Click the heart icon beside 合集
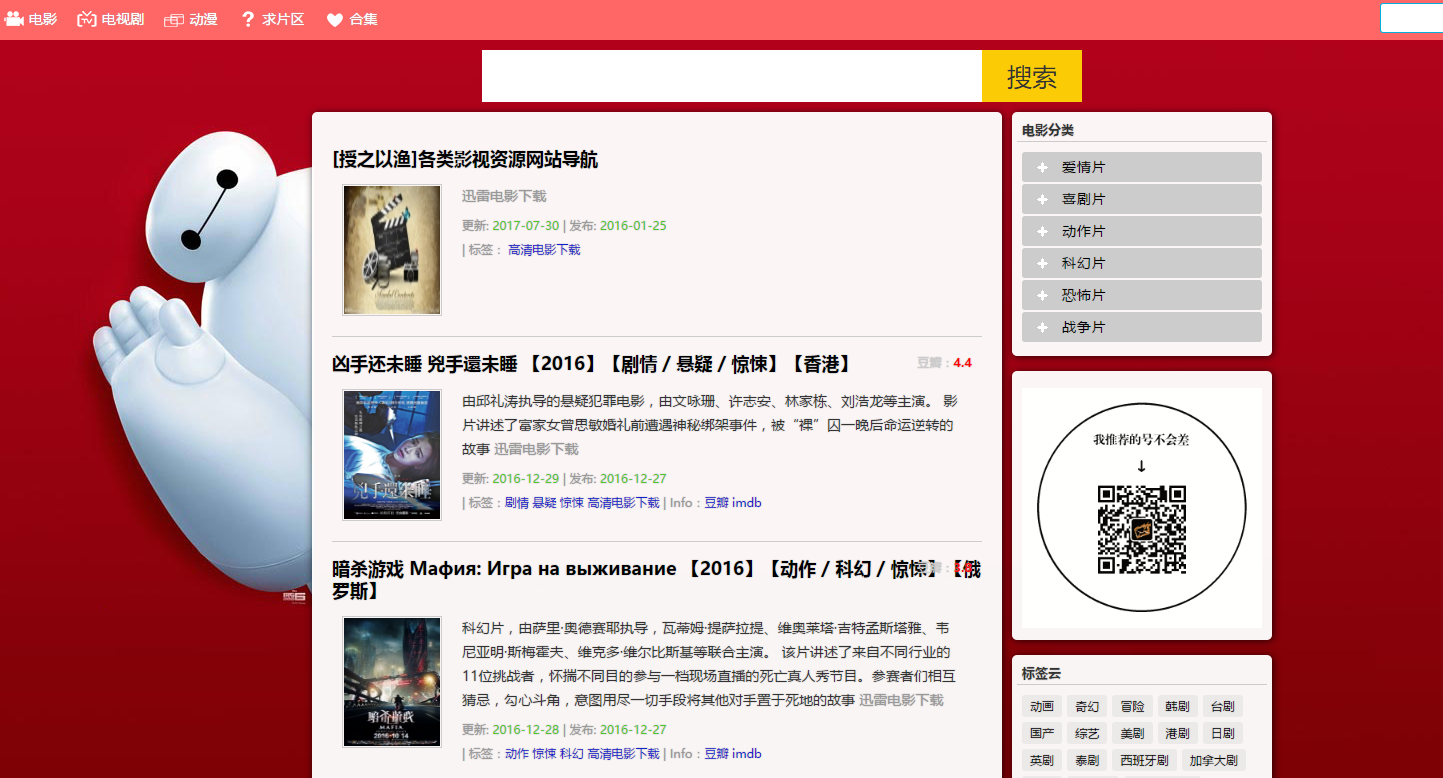 [x=333, y=18]
